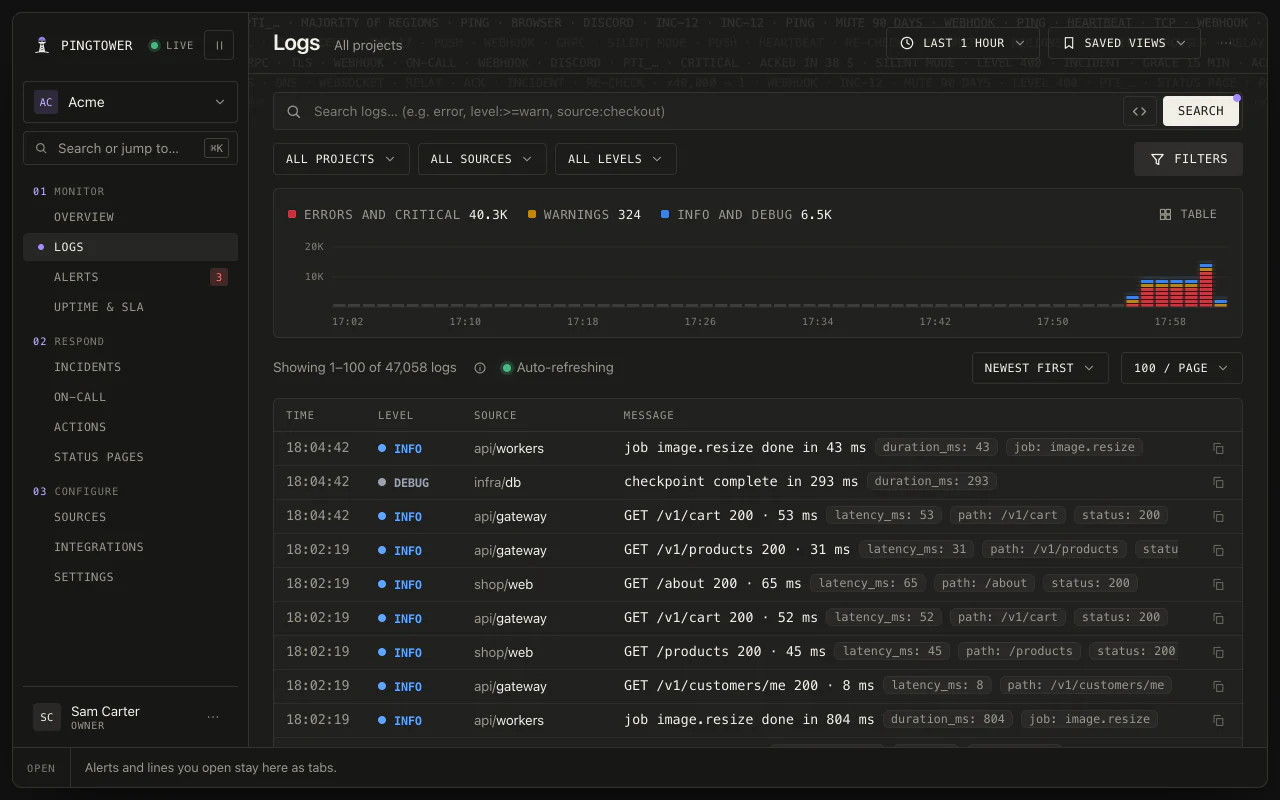Open the Filters button

click(x=1188, y=159)
